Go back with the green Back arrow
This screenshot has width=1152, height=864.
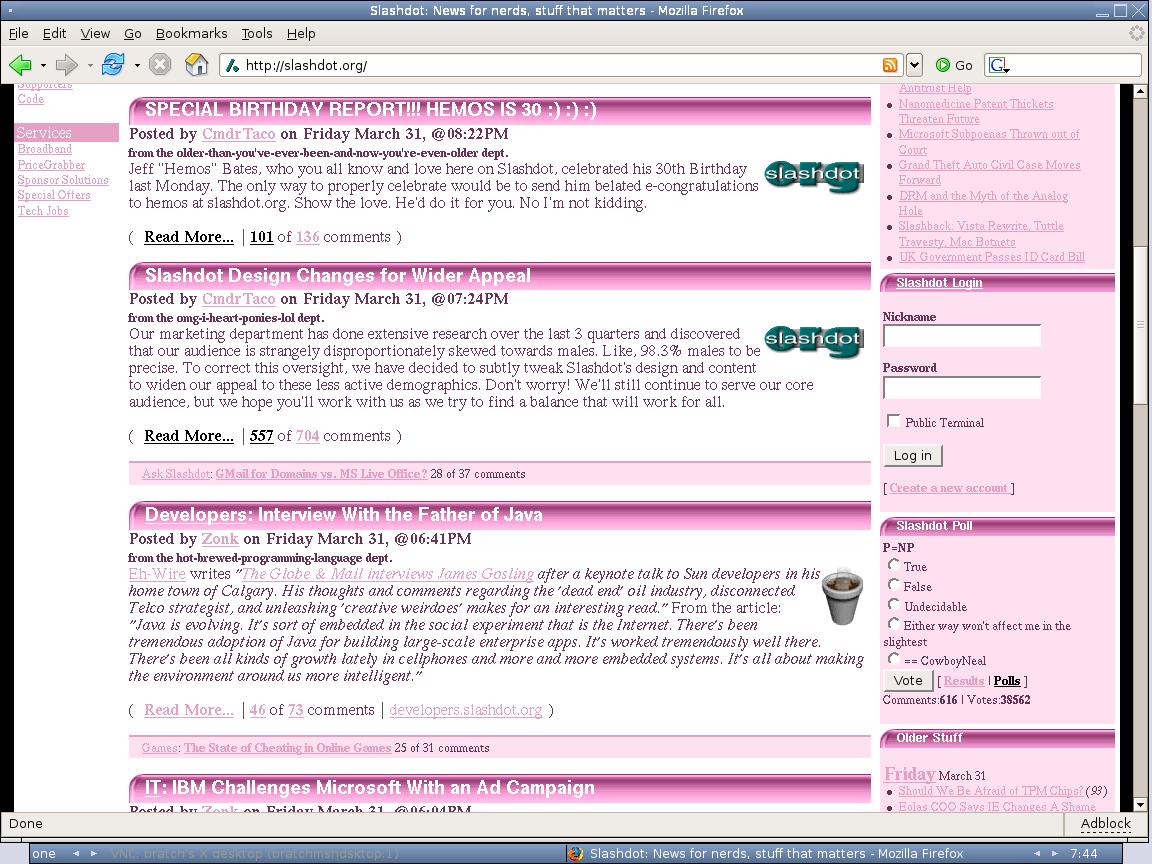coord(20,65)
